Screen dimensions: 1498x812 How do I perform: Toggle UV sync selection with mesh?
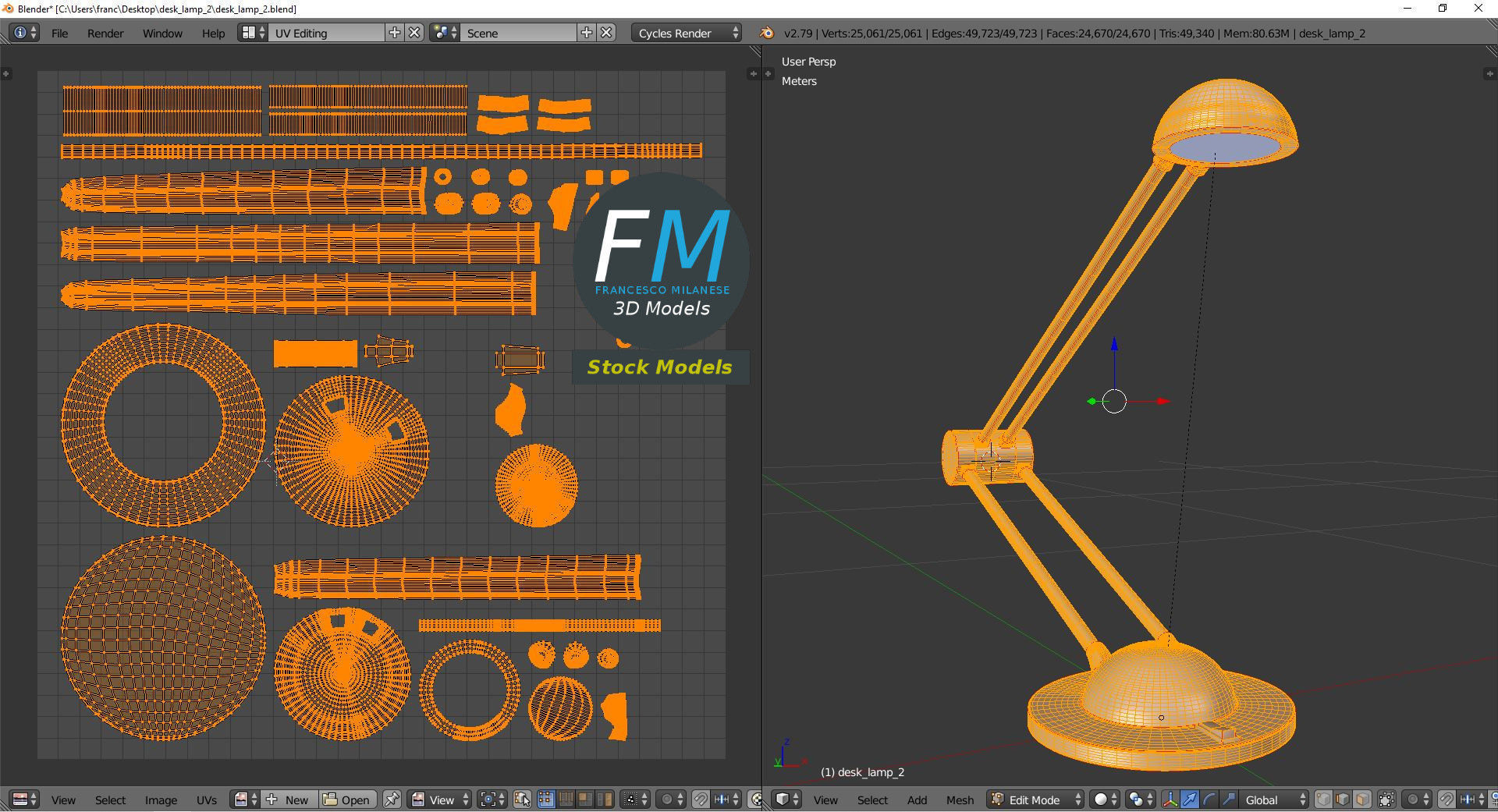pyautogui.click(x=522, y=800)
